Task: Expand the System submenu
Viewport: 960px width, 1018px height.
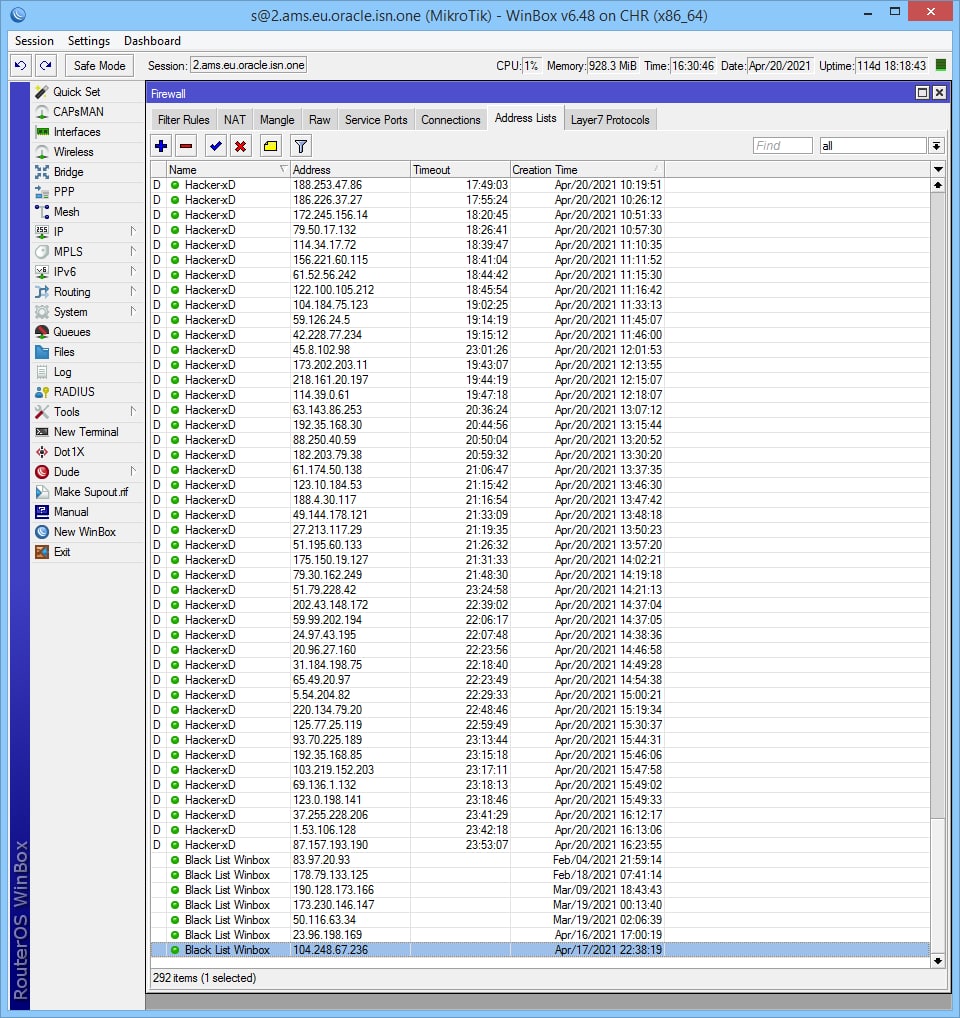Action: click(88, 312)
